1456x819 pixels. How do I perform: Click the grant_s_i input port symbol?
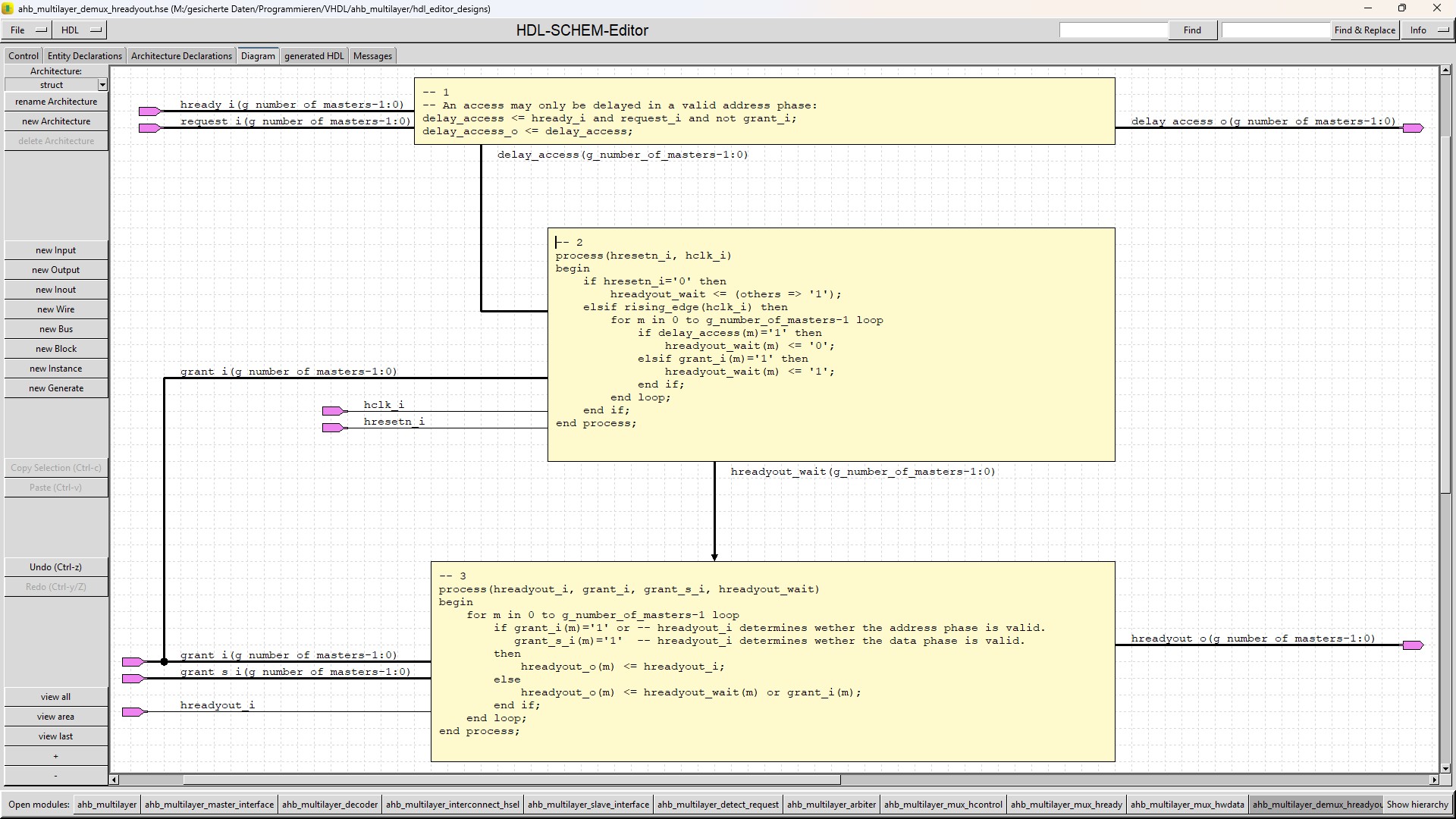(133, 679)
